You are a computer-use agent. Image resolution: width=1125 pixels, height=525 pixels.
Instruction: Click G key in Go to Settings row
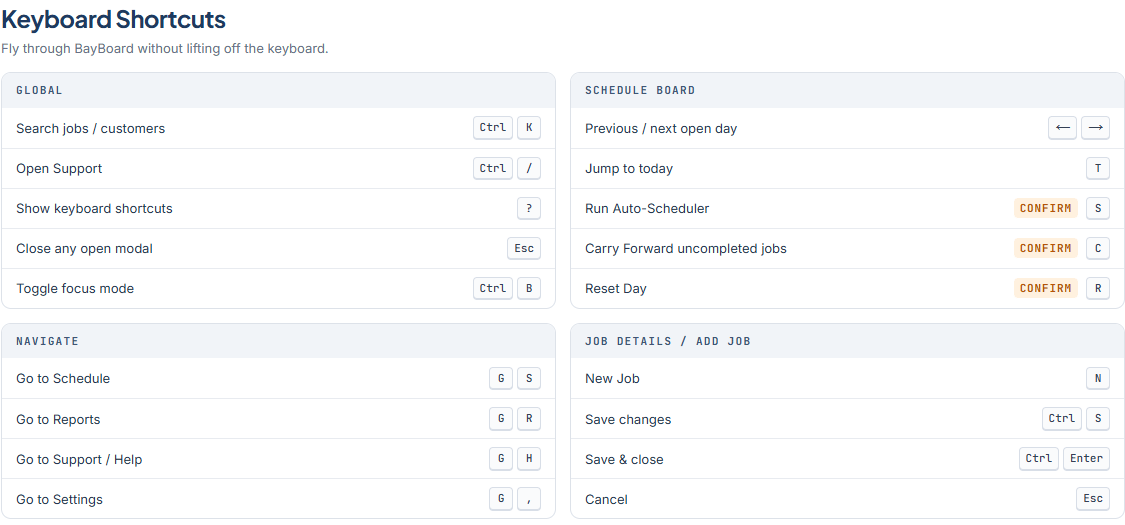(501, 499)
